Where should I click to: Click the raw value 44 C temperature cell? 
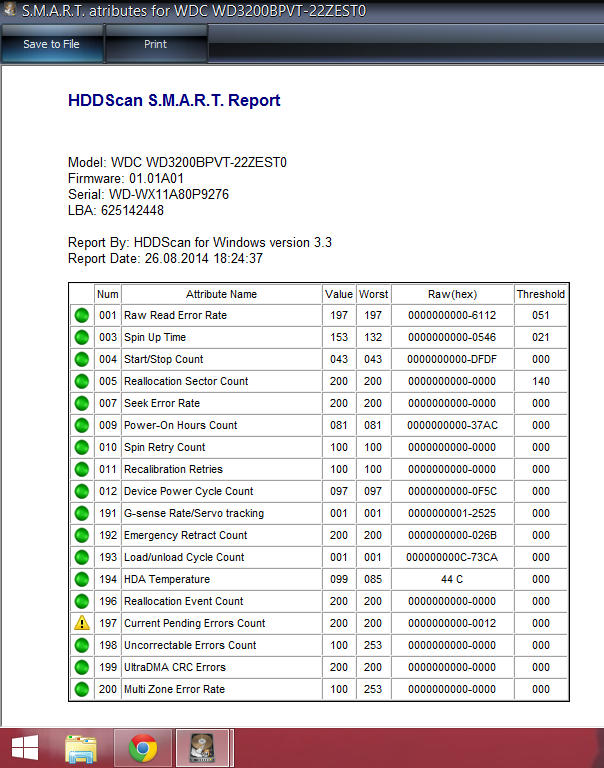pyautogui.click(x=451, y=579)
